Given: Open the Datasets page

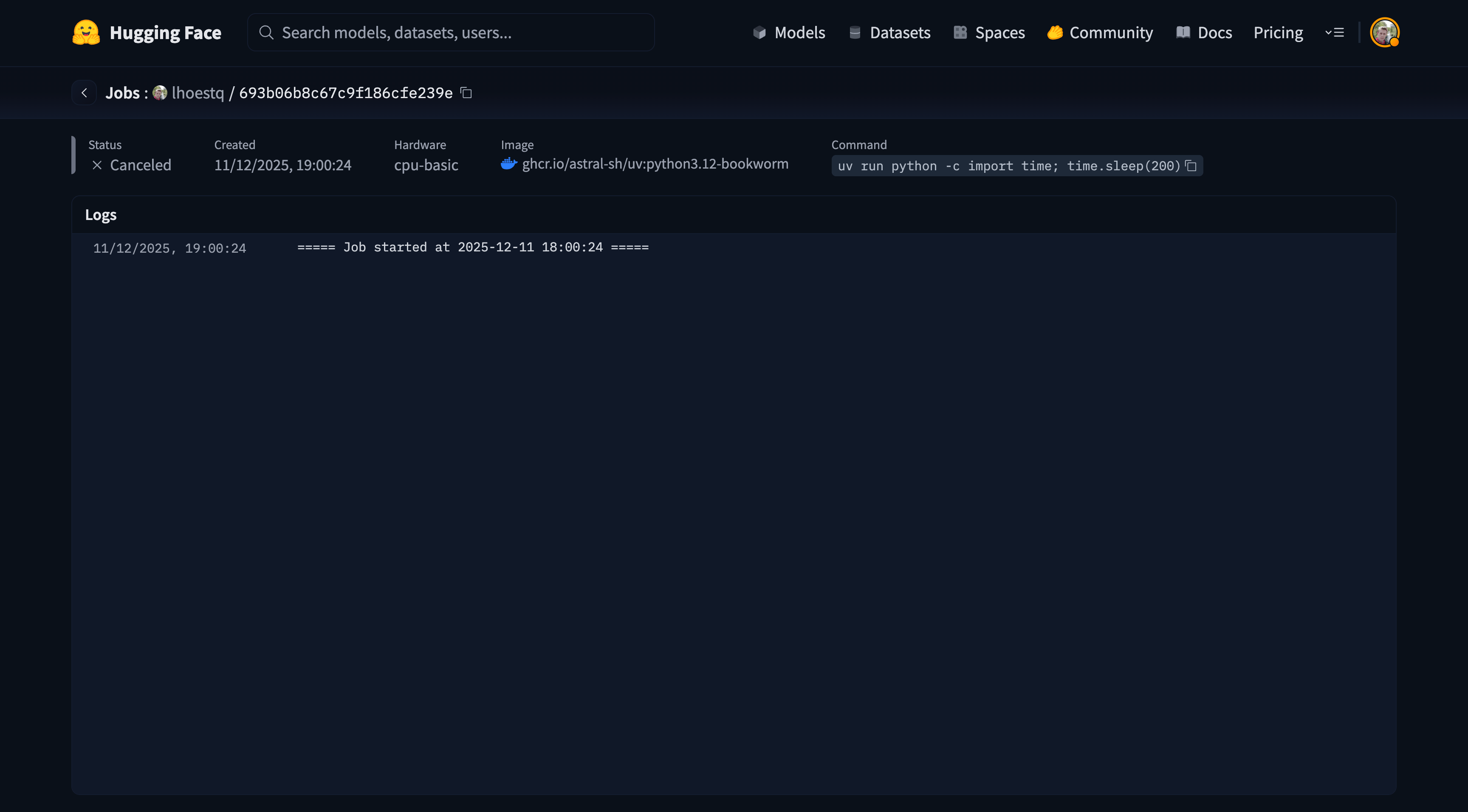Looking at the screenshot, I should 889,32.
